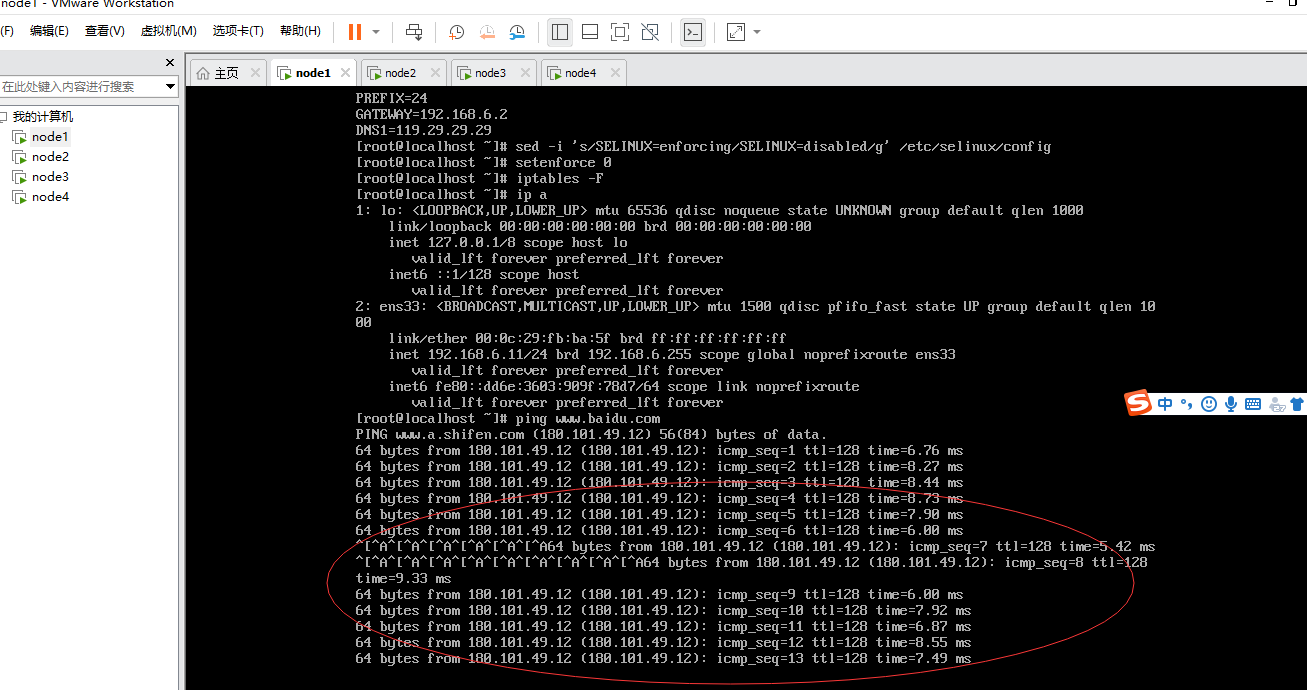This screenshot has width=1307, height=690.
Task: Open the library search dropdown arrow
Action: (170, 87)
